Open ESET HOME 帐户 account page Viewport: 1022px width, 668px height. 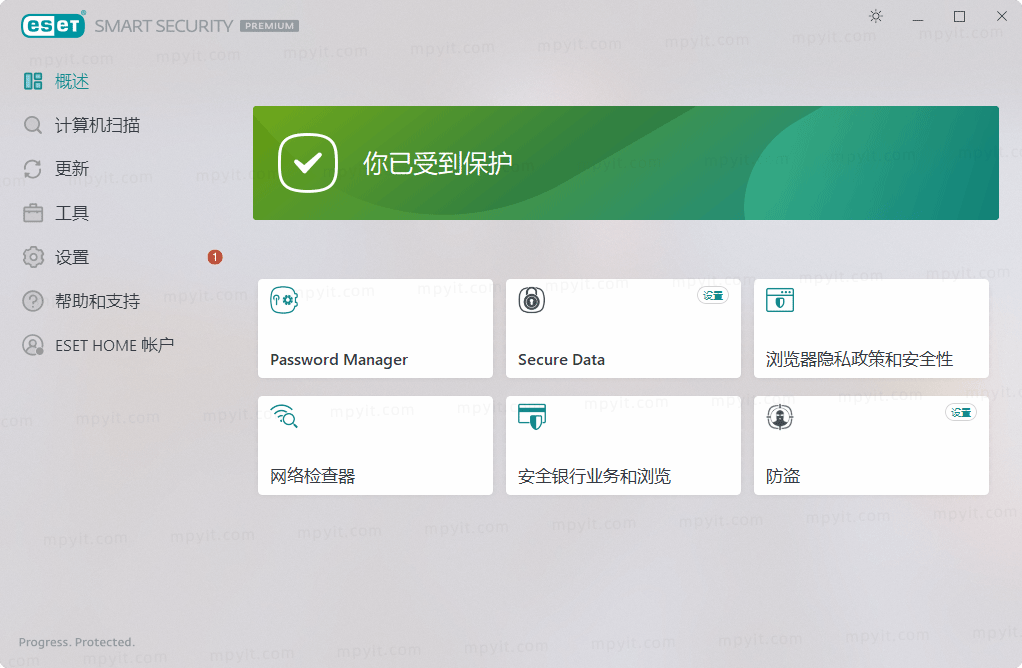click(114, 345)
